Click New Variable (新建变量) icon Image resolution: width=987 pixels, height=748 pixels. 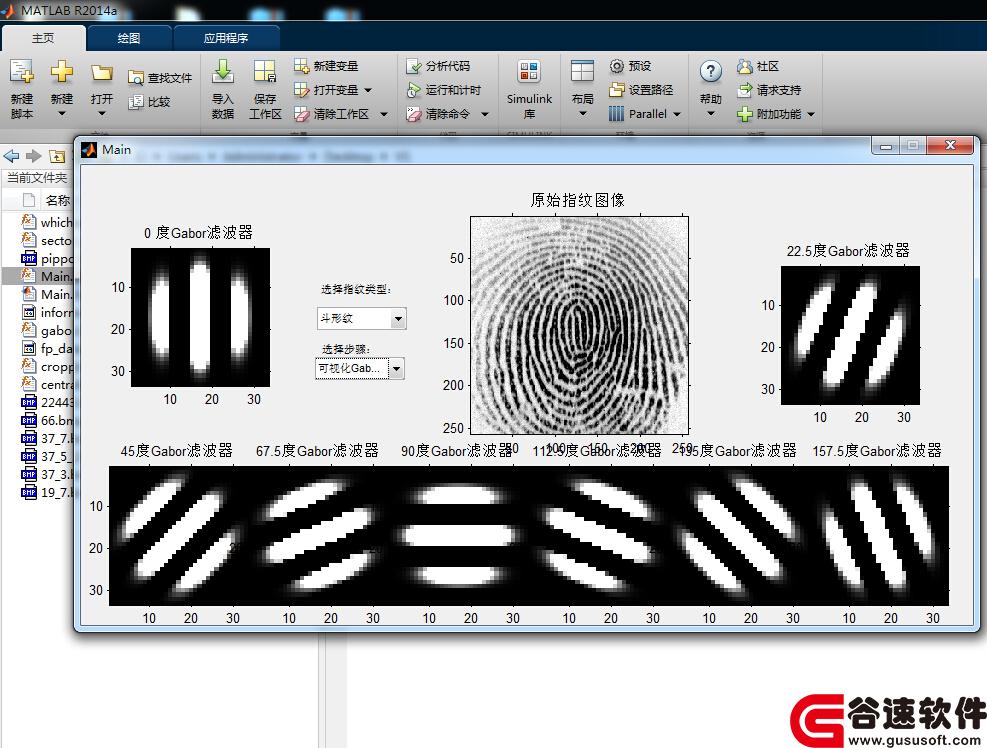(x=302, y=65)
